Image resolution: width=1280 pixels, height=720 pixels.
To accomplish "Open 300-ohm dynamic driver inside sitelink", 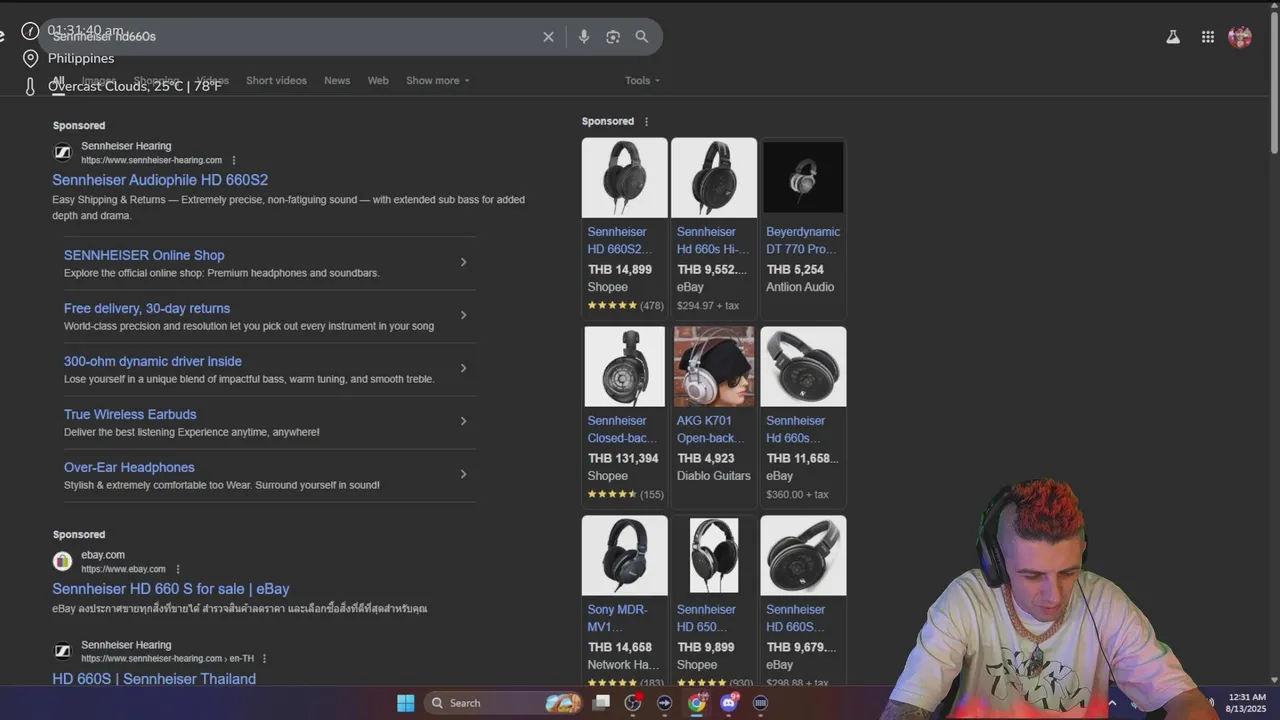I will (153, 361).
